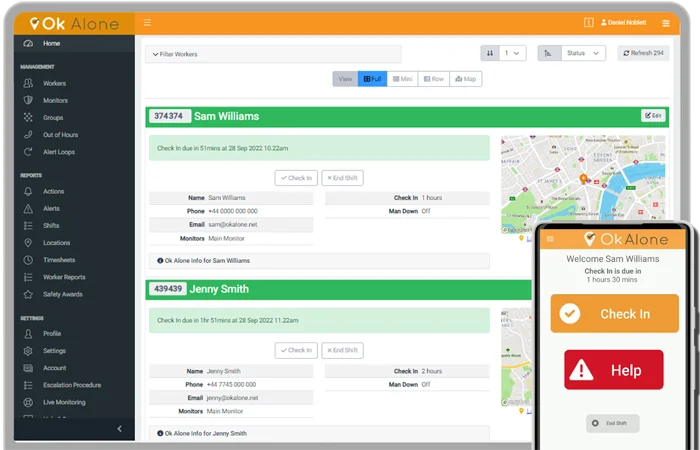Image resolution: width=700 pixels, height=450 pixels.
Task: Open the sort number dropdown showing 1
Action: [x=512, y=53]
